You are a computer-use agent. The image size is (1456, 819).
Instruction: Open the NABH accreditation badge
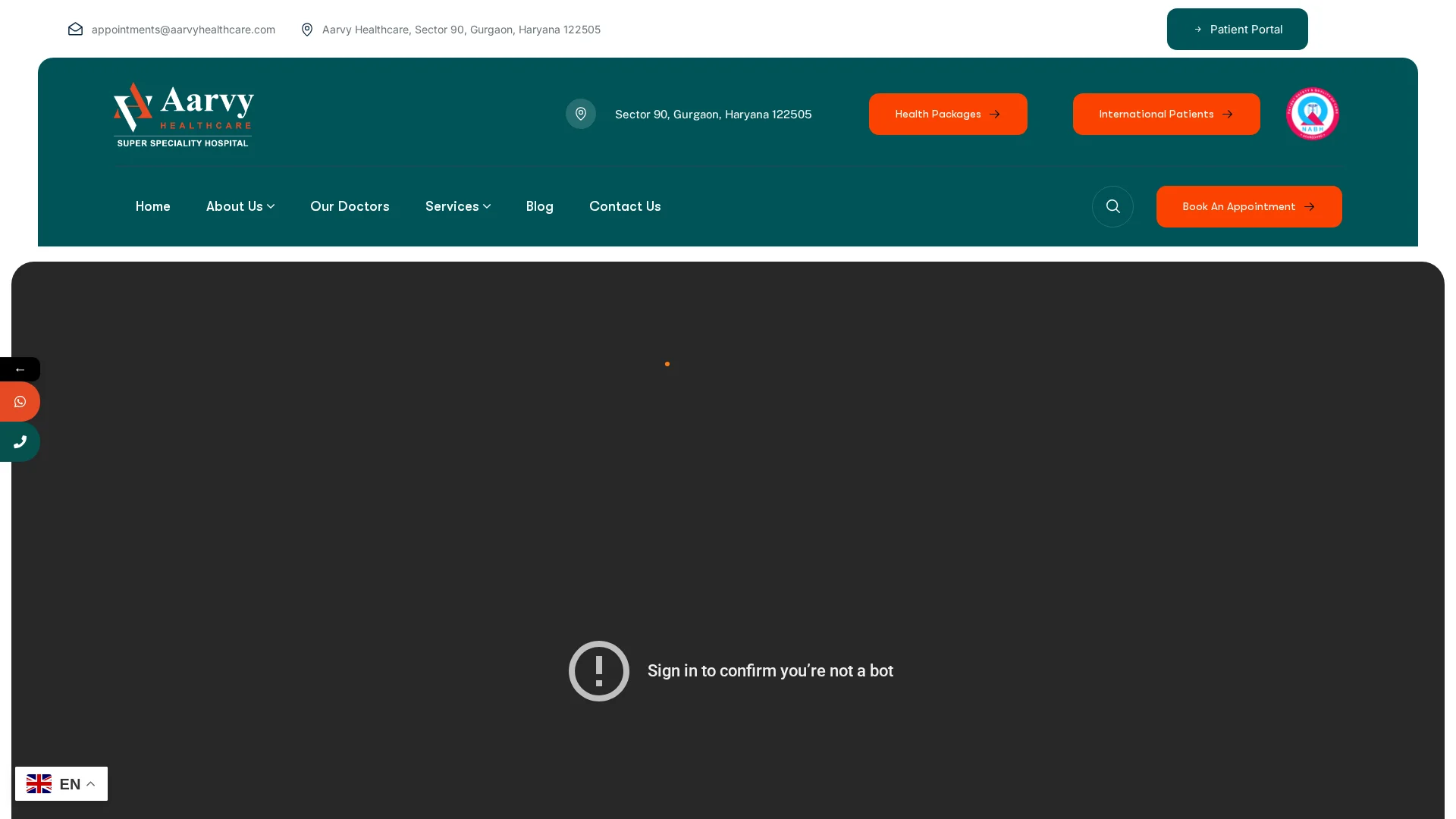tap(1313, 114)
